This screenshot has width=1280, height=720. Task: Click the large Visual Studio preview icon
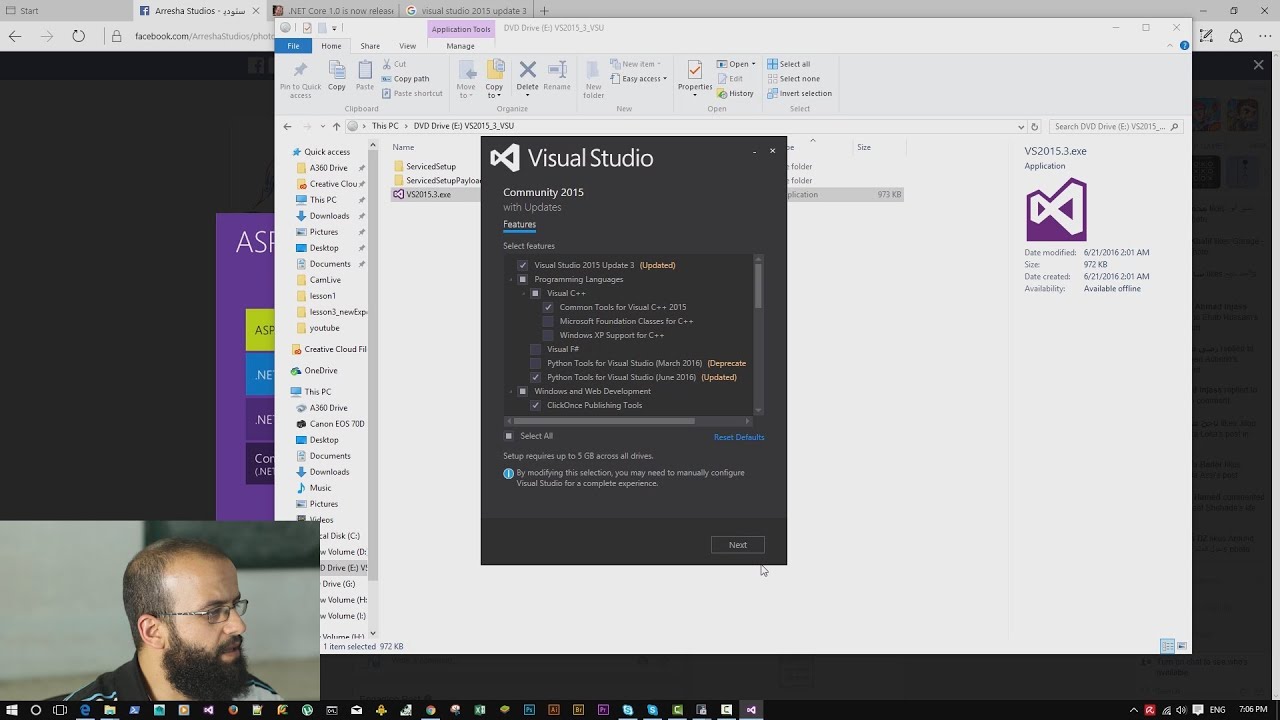click(x=1056, y=209)
